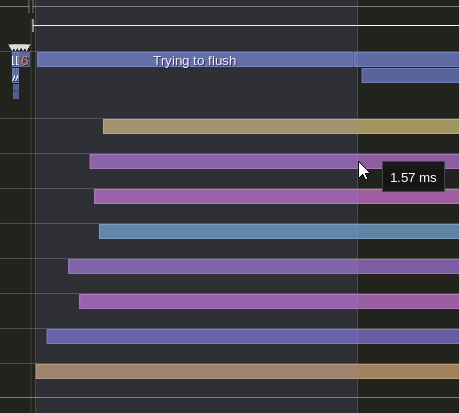Image resolution: width=459 pixels, height=413 pixels.
Task: Select the olive-colored zone bar
Action: [x=281, y=127]
